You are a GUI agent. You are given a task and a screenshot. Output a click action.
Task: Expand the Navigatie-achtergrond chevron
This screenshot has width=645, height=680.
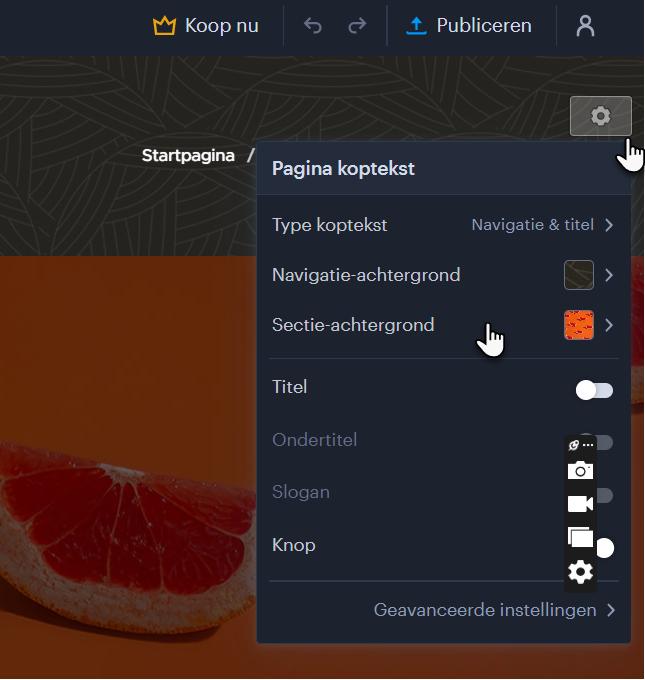click(609, 275)
